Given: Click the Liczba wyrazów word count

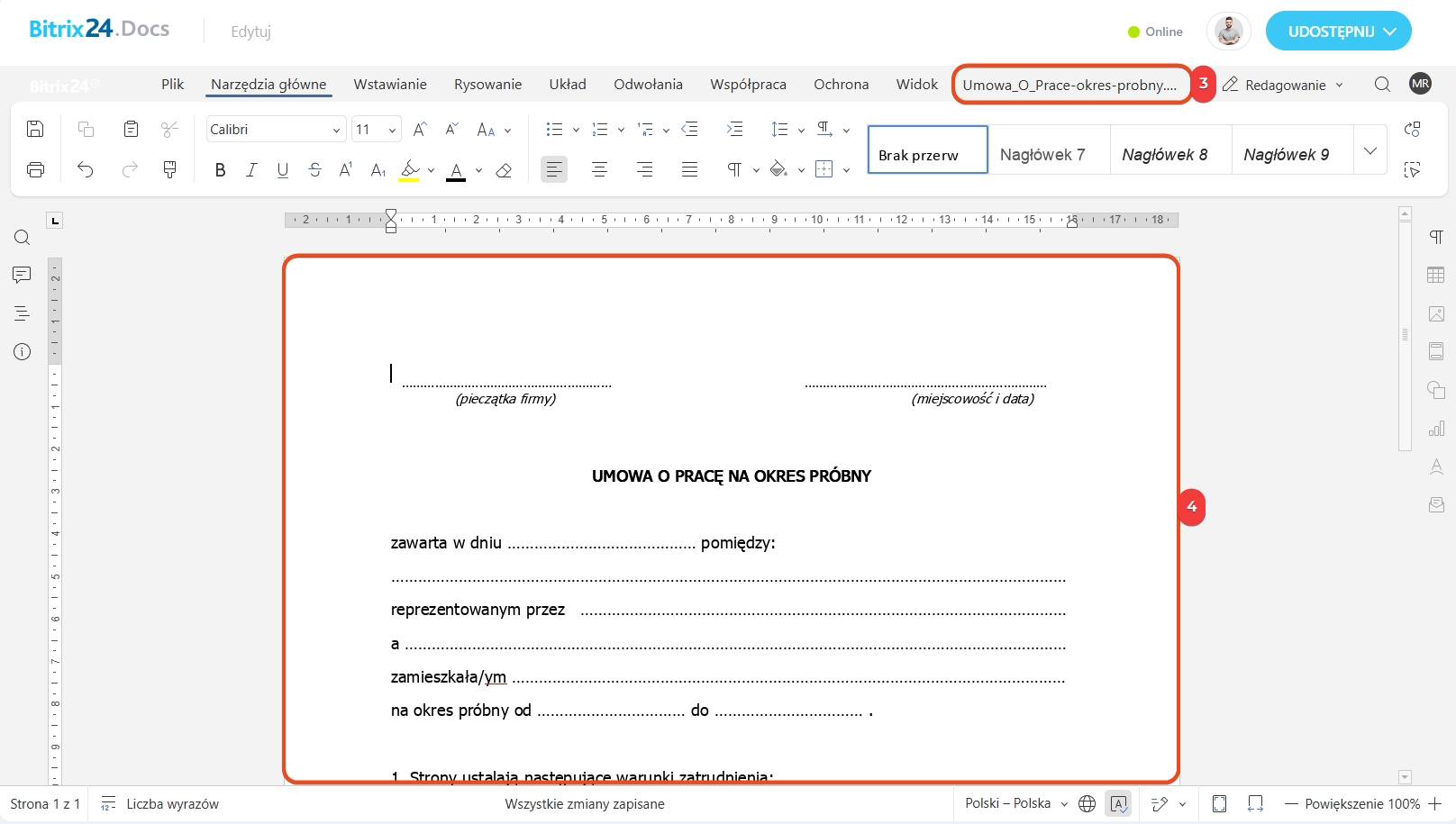Looking at the screenshot, I should pyautogui.click(x=172, y=804).
